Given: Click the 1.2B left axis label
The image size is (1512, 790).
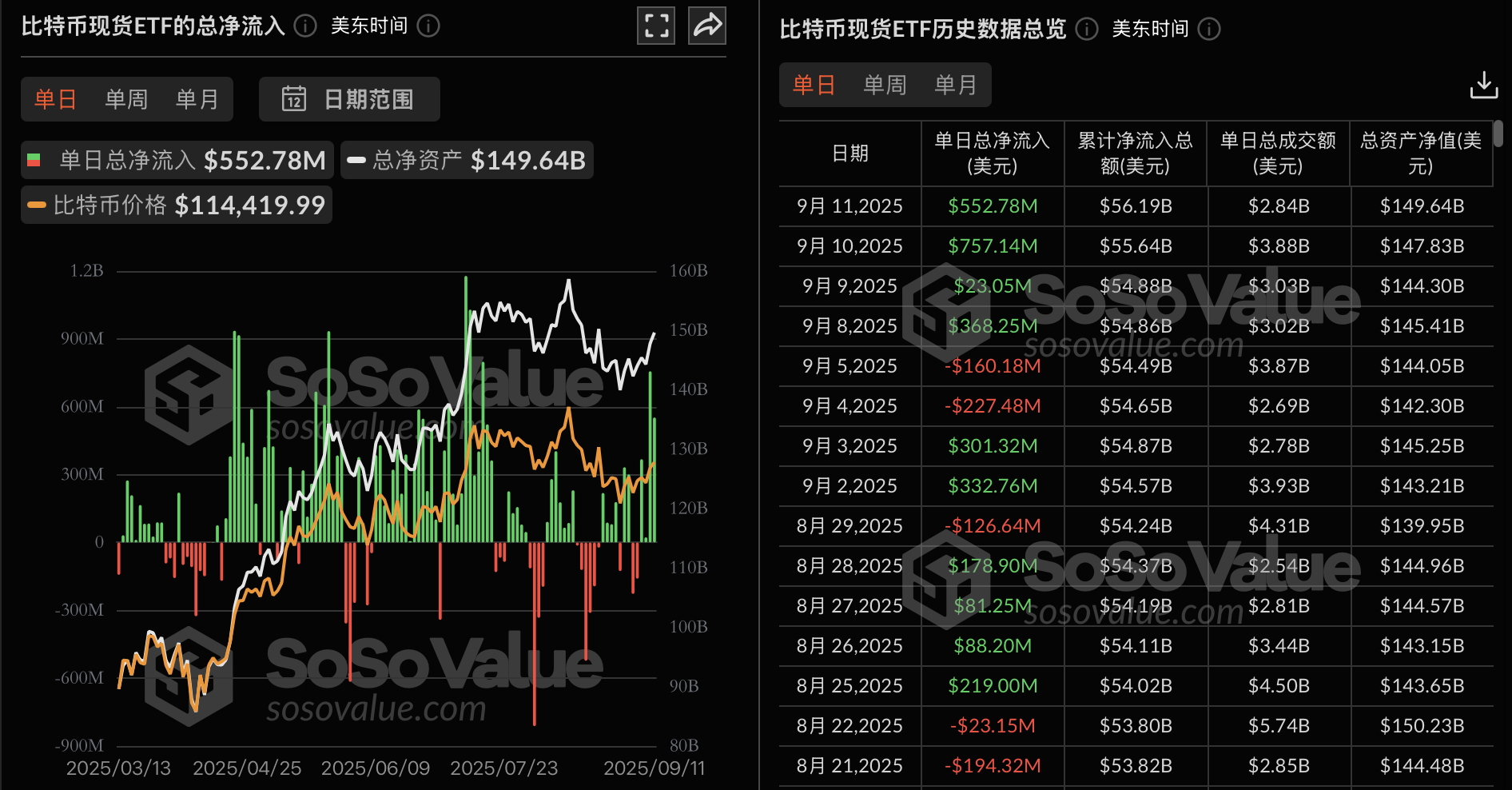Looking at the screenshot, I should 87,271.
